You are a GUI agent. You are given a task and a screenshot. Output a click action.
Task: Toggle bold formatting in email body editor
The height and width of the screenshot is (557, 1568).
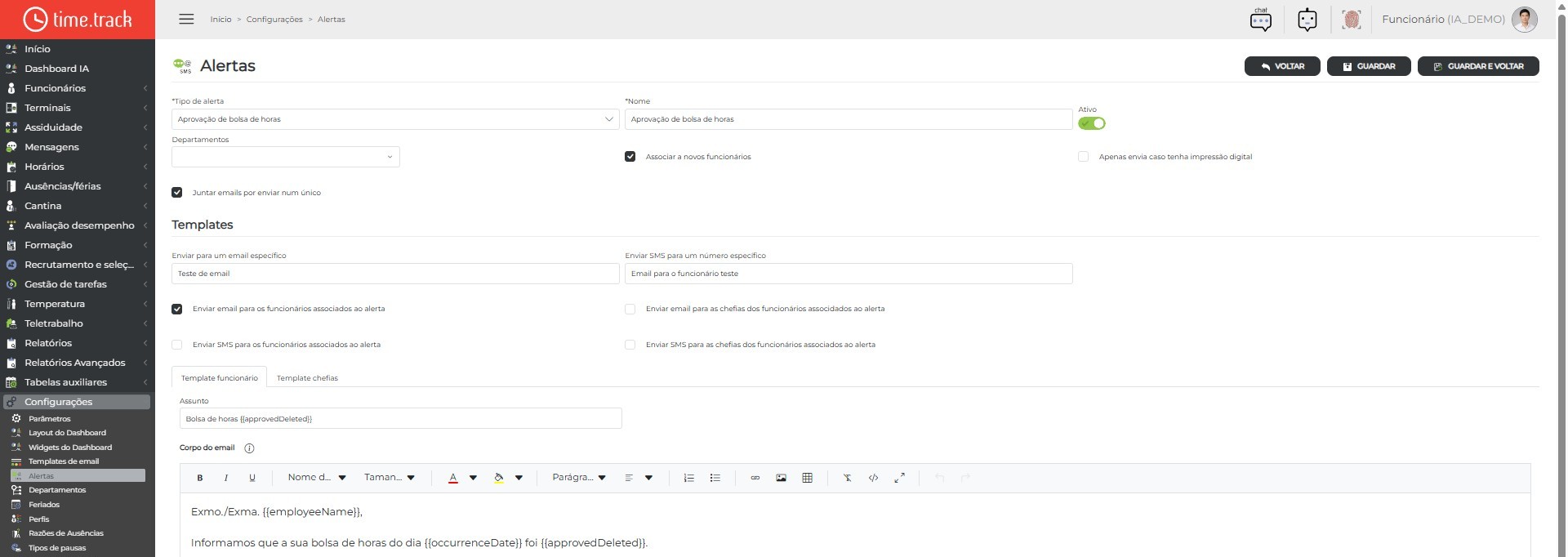(200, 478)
